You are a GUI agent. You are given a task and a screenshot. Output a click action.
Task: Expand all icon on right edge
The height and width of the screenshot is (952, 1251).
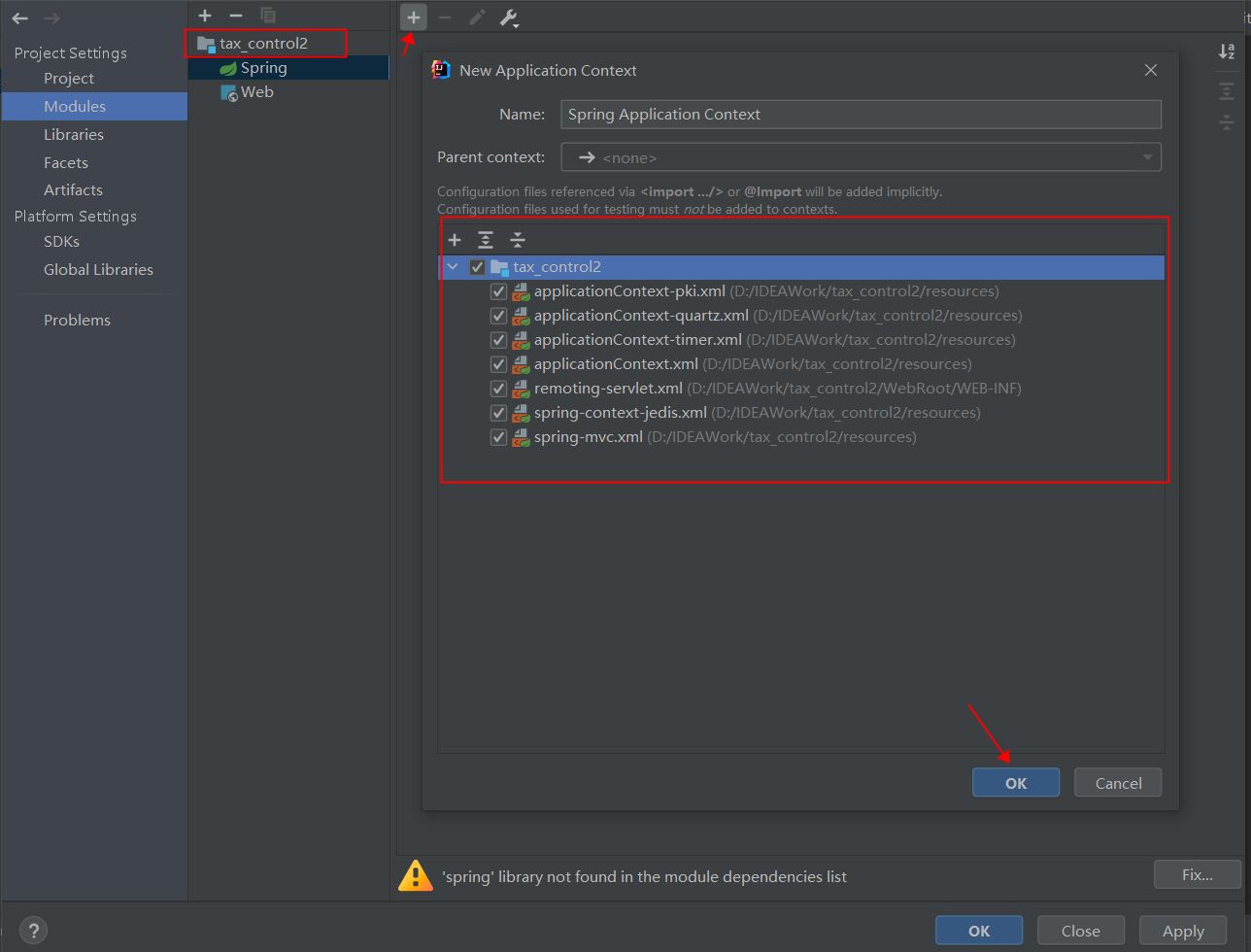(1227, 91)
